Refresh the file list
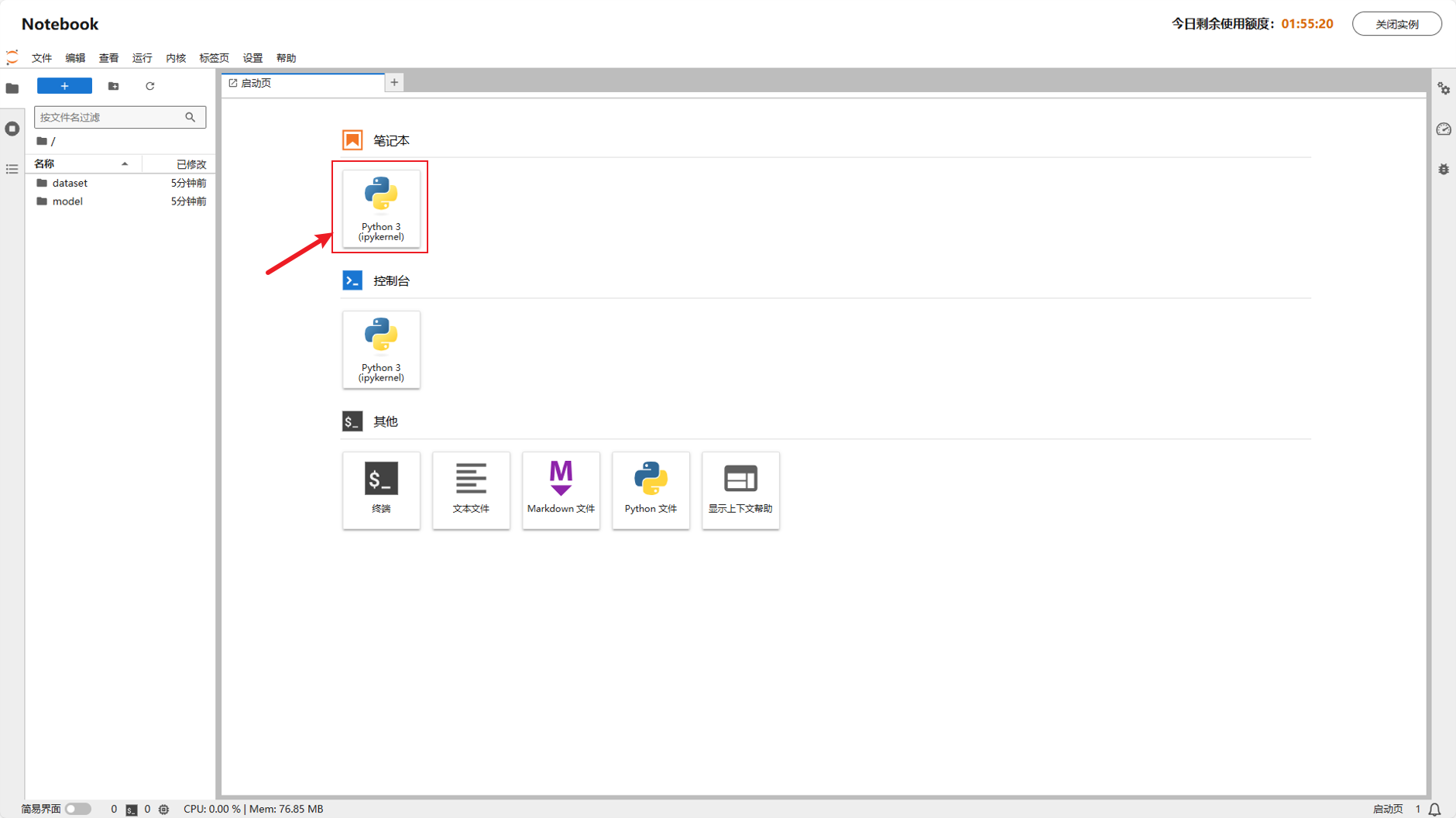 [x=150, y=86]
